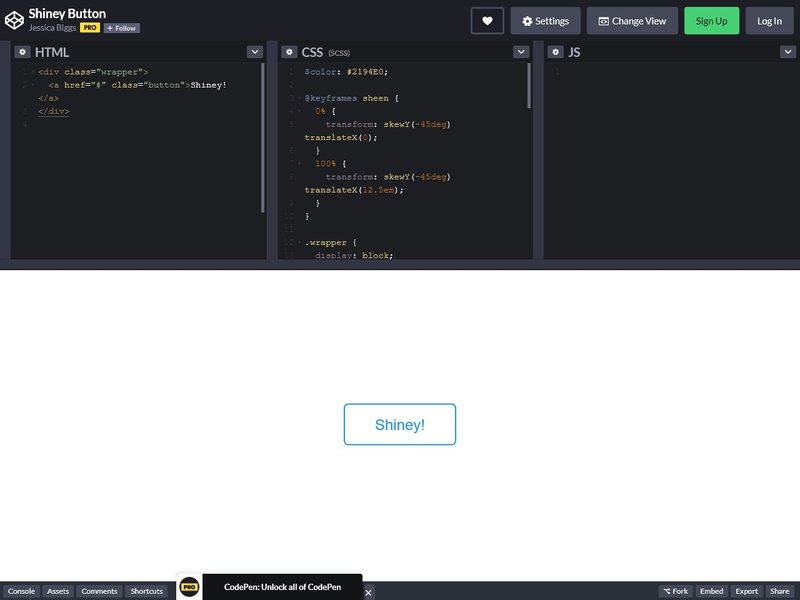Open the Assets panel
The width and height of the screenshot is (800, 600).
58,591
